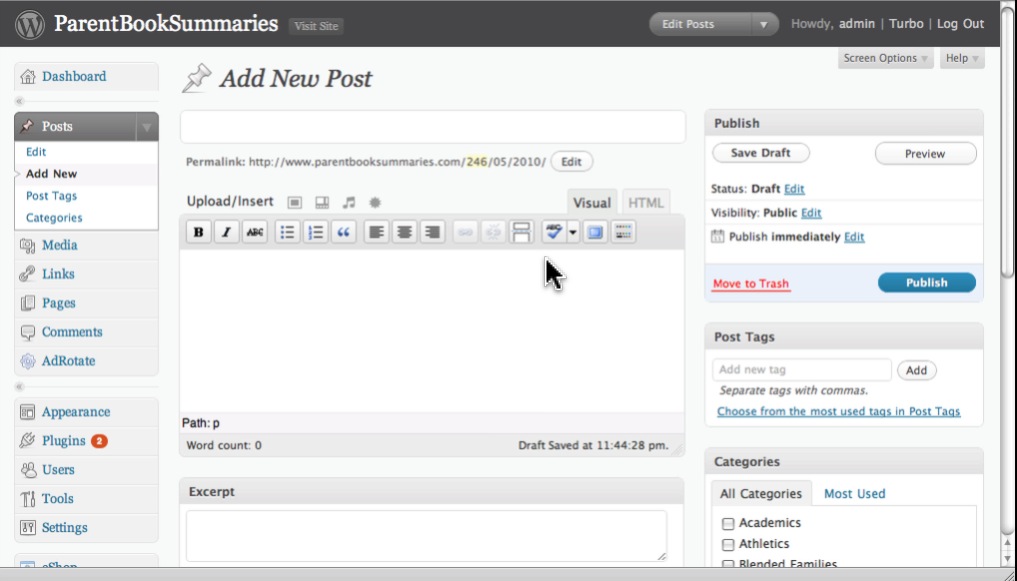Insert an unordered bullet list
This screenshot has width=1017, height=581.
[287, 232]
